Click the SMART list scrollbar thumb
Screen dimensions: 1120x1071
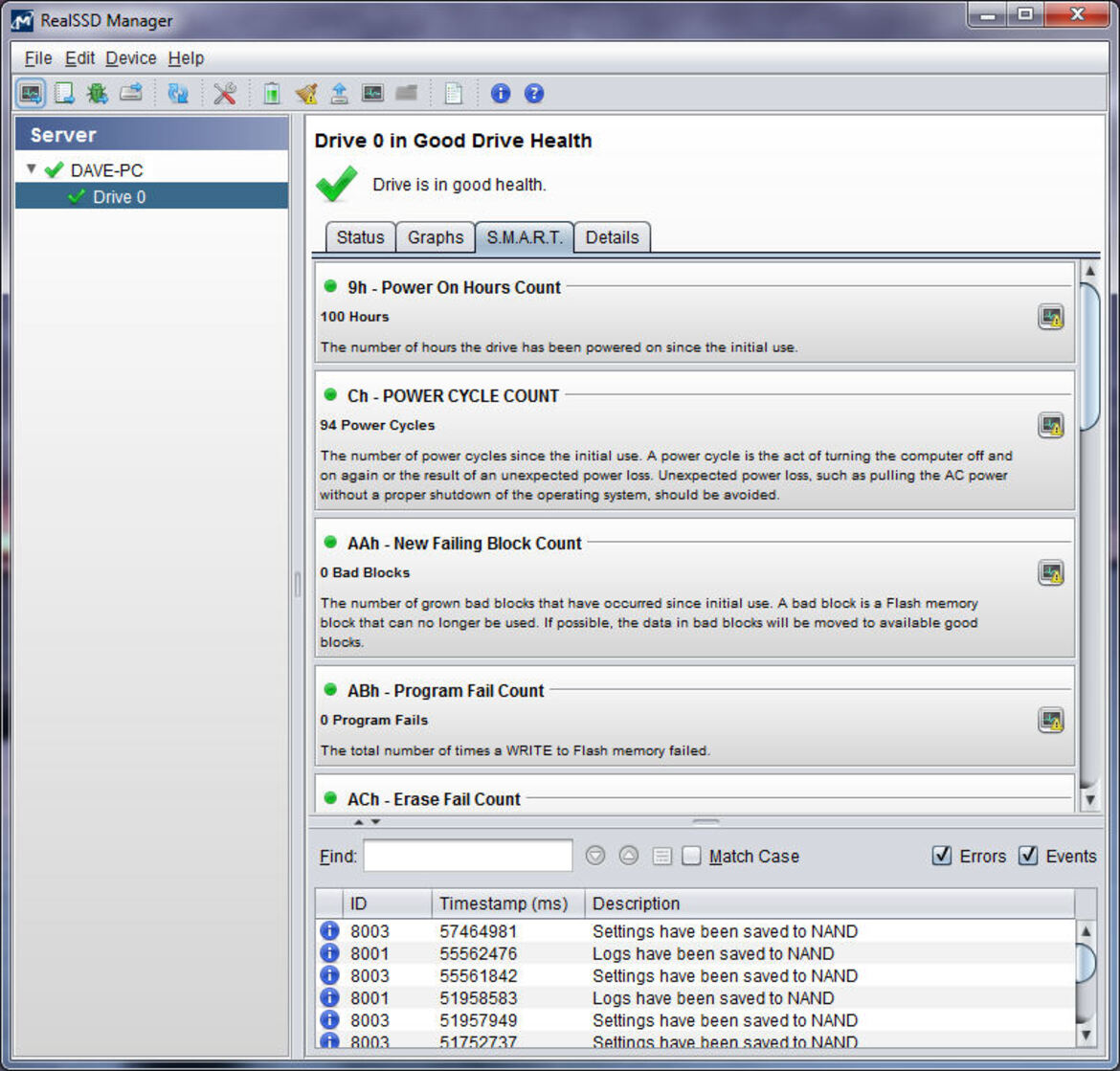1090,357
